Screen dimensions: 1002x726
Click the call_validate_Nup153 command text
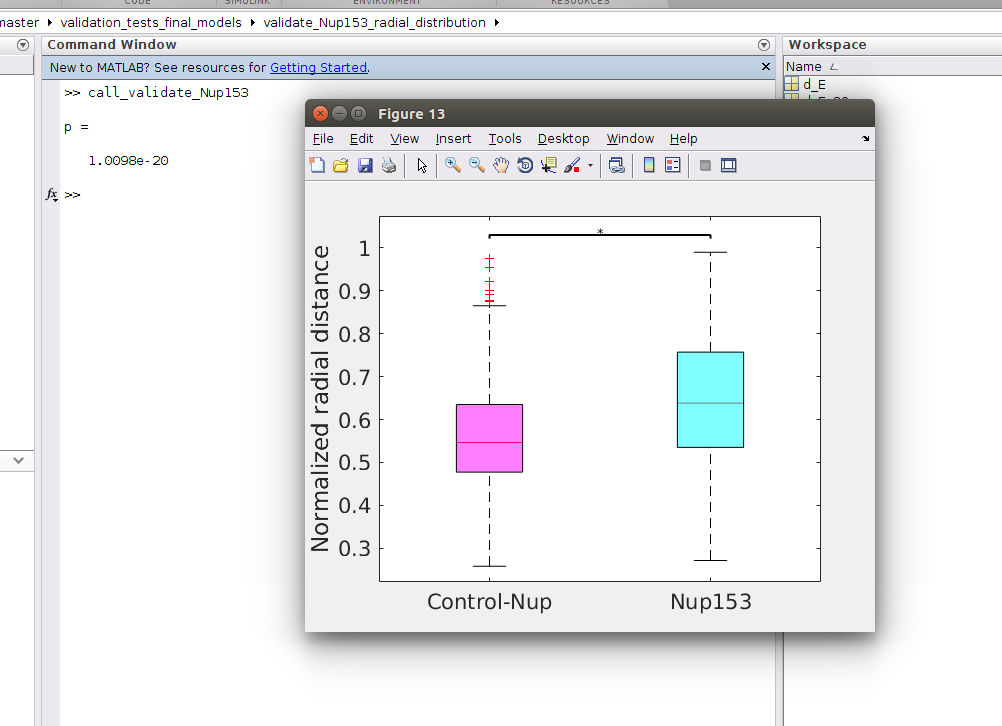click(168, 92)
